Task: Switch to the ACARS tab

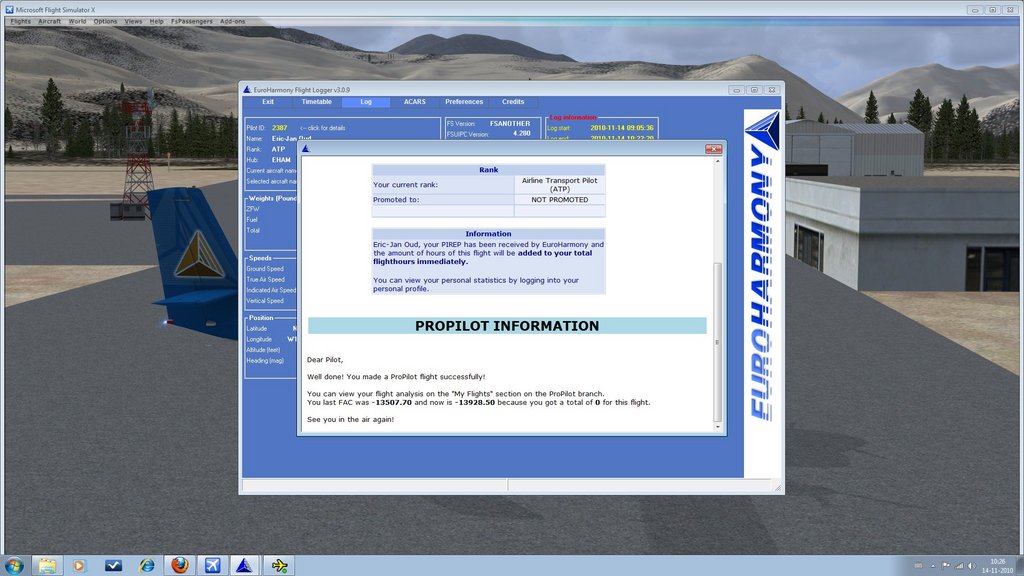Action: (x=415, y=102)
